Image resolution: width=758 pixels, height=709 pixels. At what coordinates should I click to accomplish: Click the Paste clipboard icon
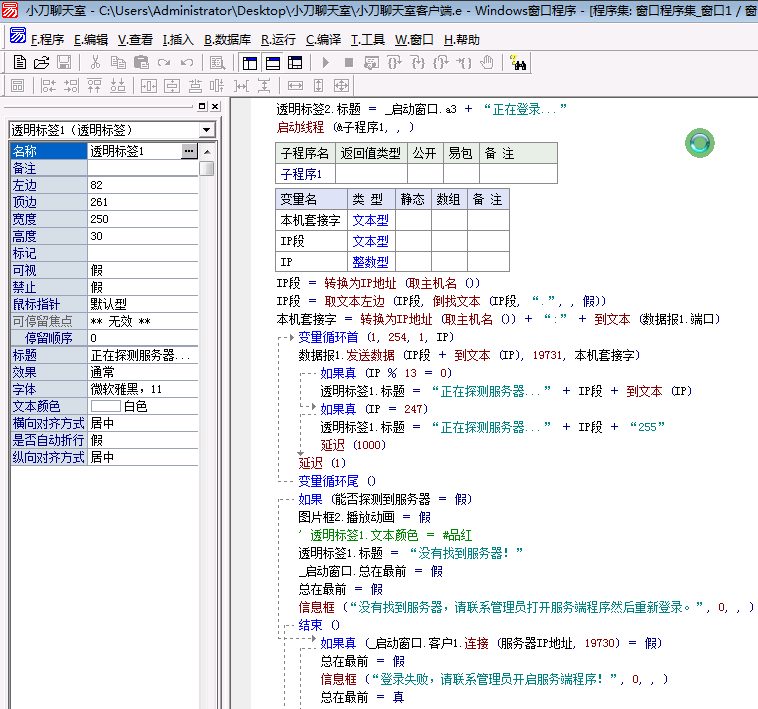click(x=140, y=63)
